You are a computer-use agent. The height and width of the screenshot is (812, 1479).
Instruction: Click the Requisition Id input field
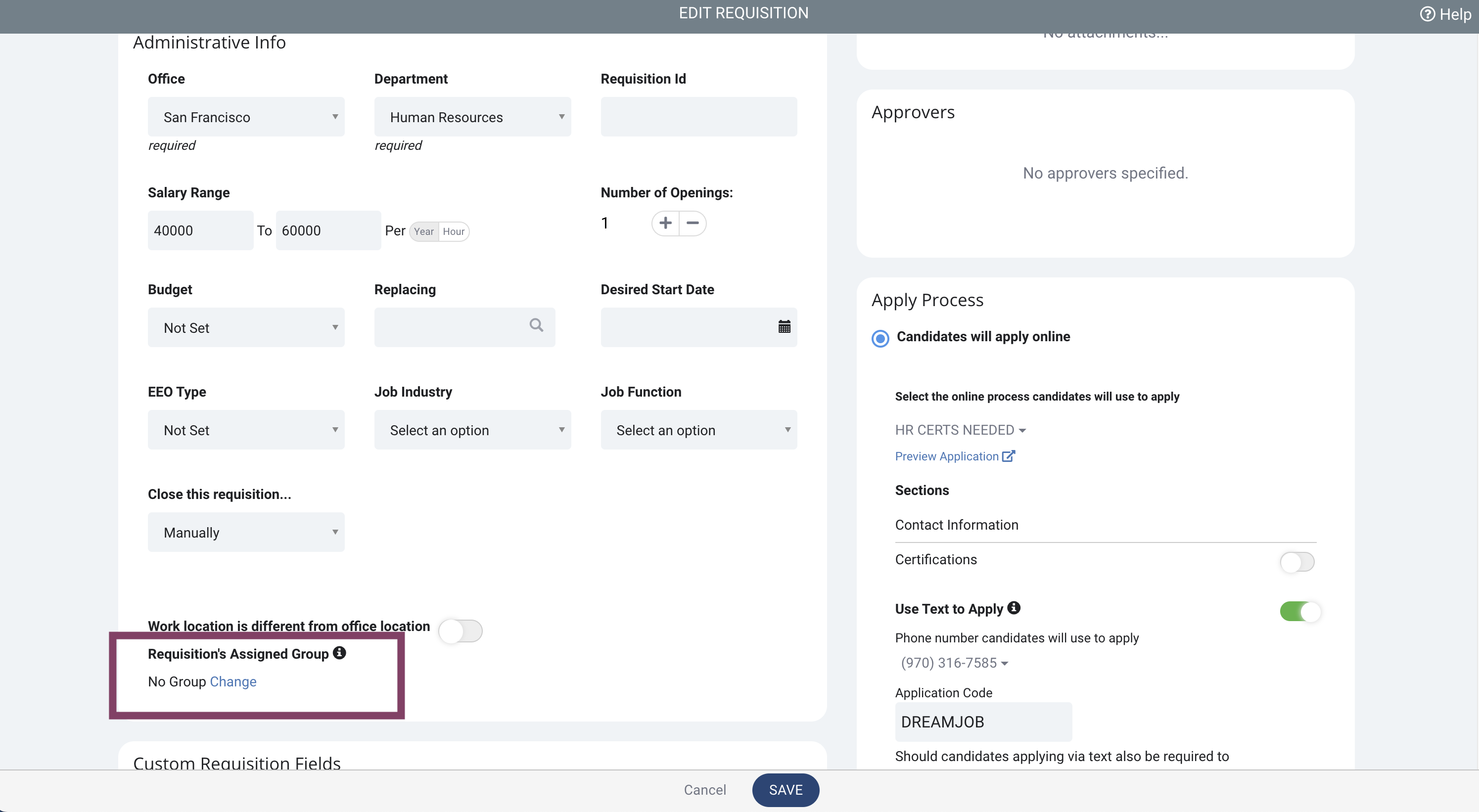pyautogui.click(x=699, y=117)
